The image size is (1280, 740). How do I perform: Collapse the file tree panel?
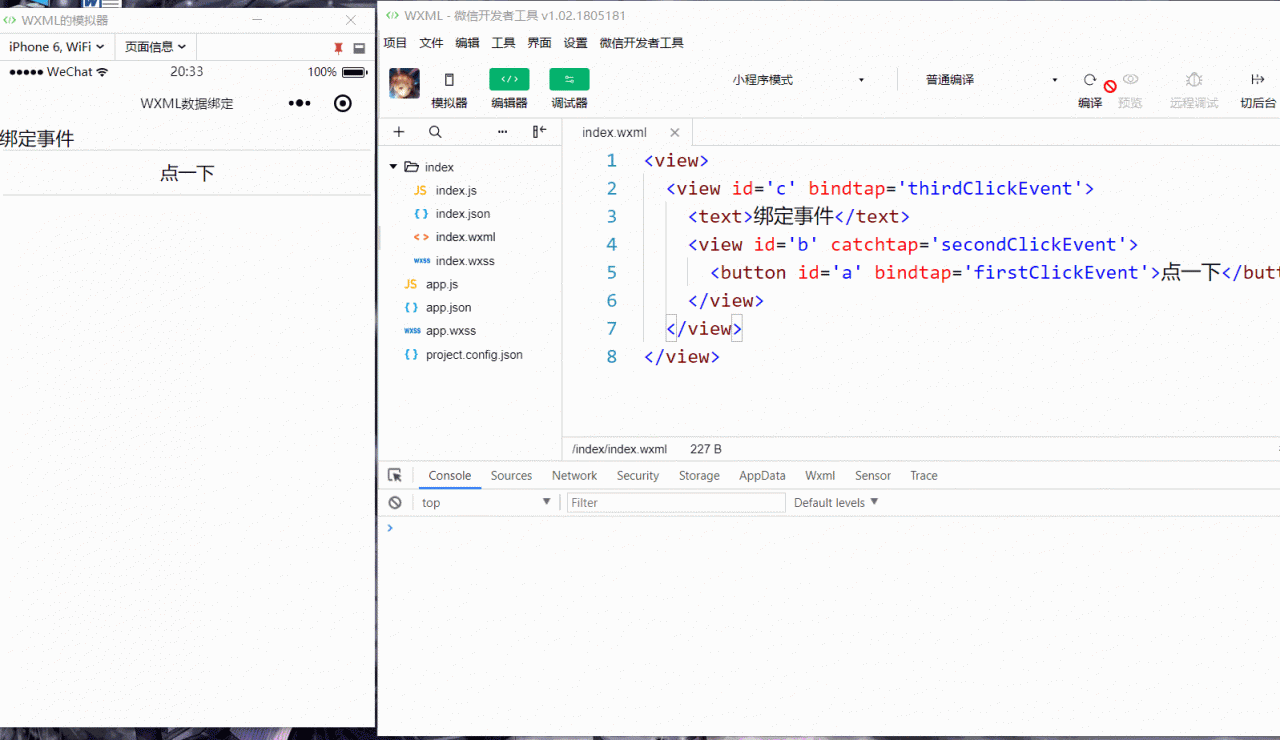click(x=539, y=132)
